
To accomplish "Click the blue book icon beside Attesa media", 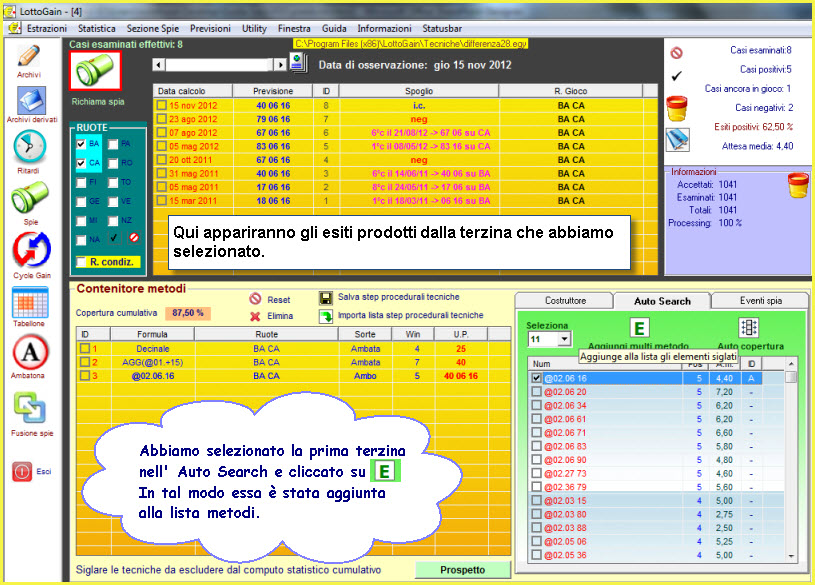I will [x=678, y=139].
